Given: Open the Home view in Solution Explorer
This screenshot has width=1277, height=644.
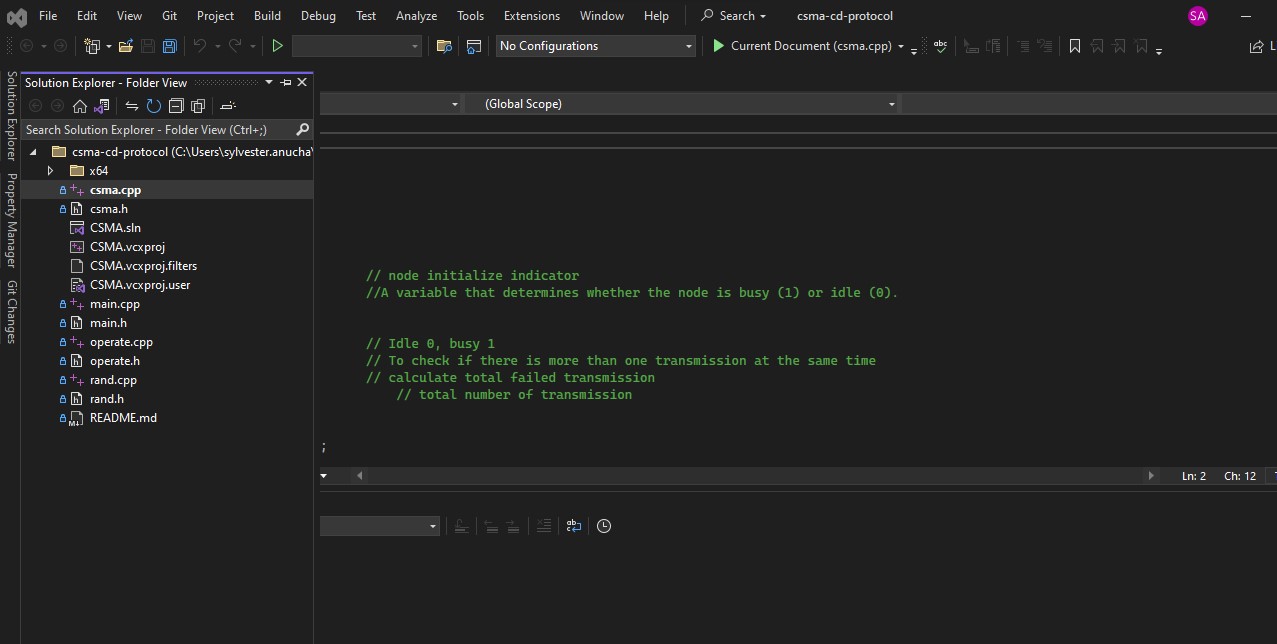Looking at the screenshot, I should pos(79,105).
